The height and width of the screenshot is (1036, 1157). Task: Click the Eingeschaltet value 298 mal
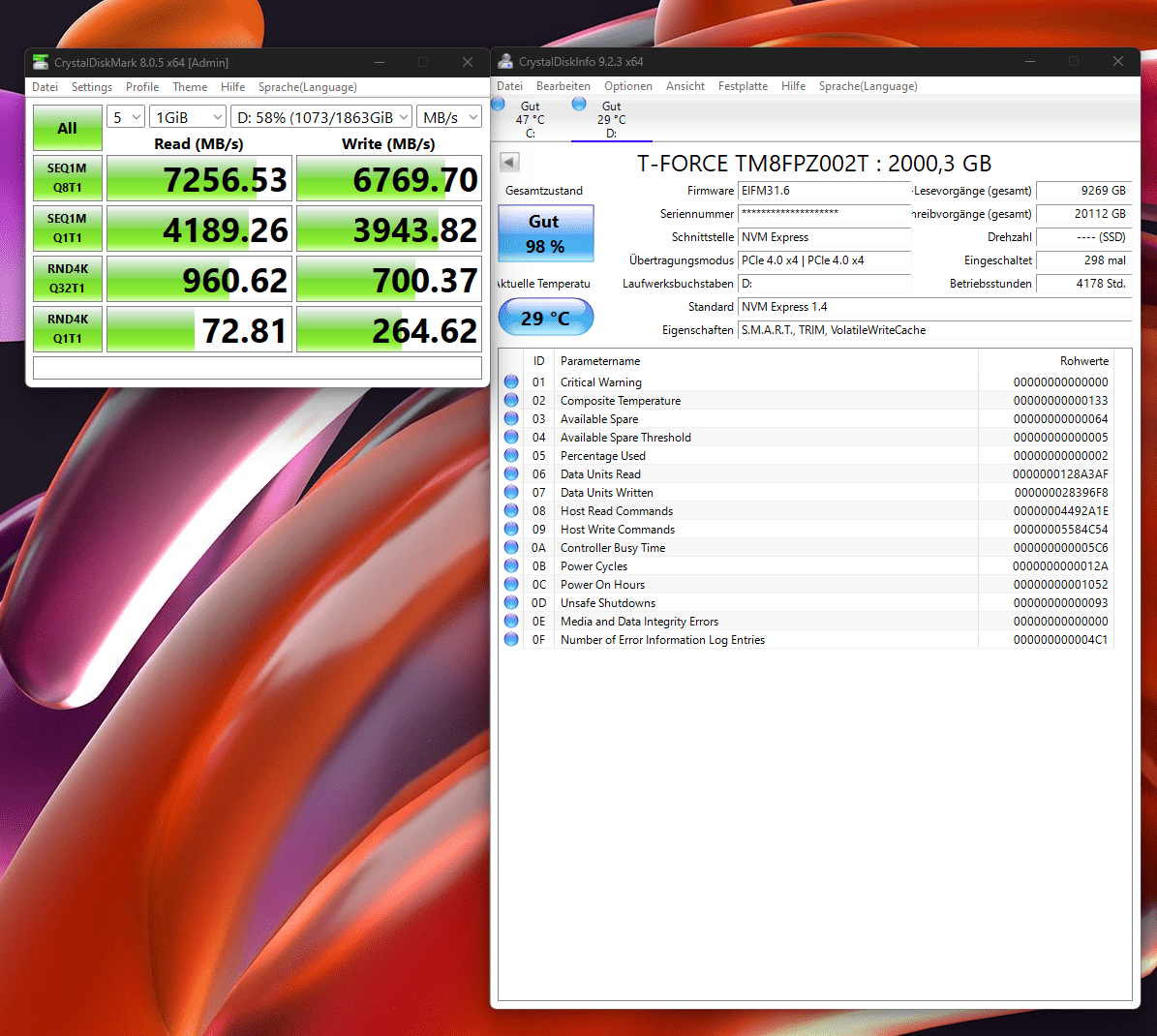(1083, 259)
